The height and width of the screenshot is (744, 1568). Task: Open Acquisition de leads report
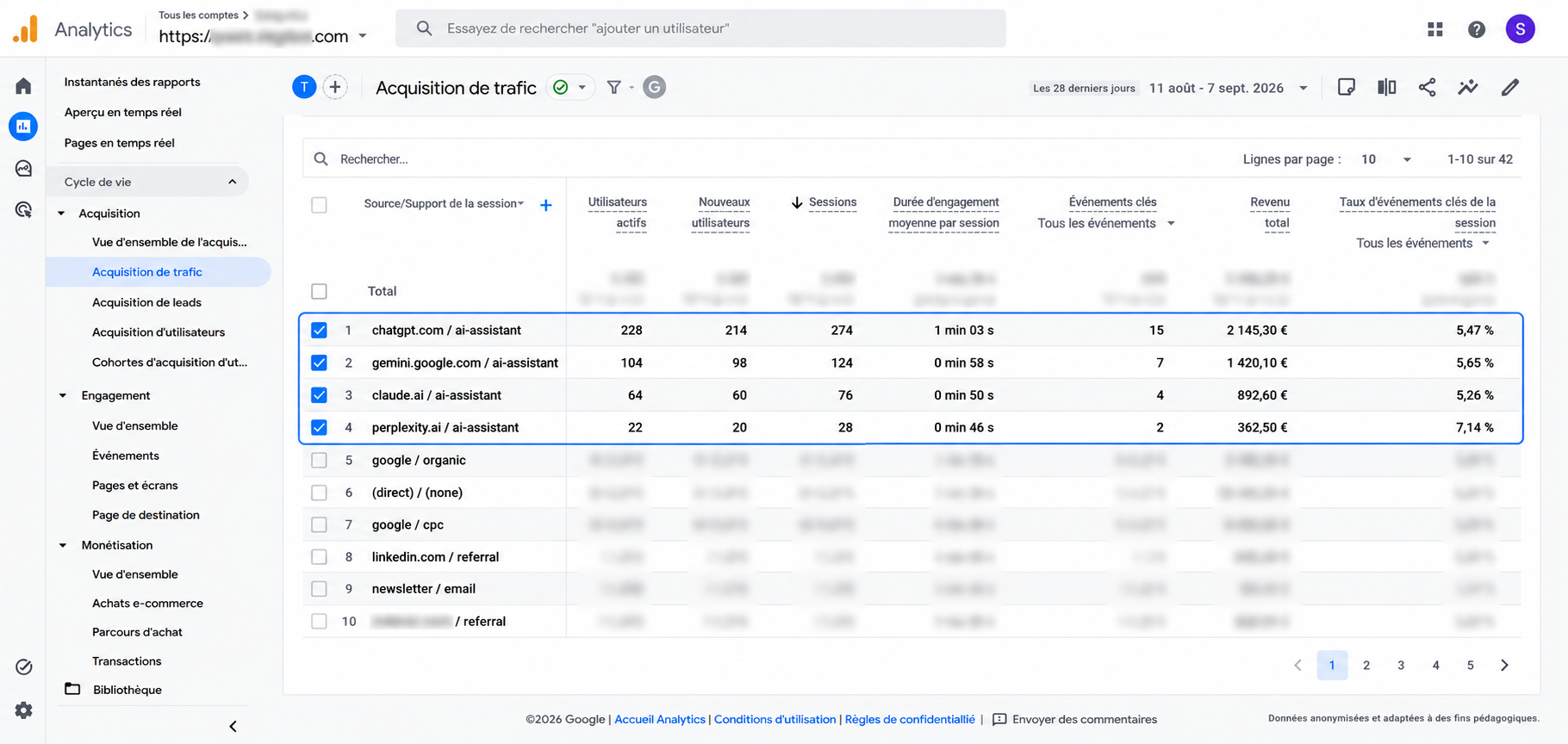(x=146, y=302)
